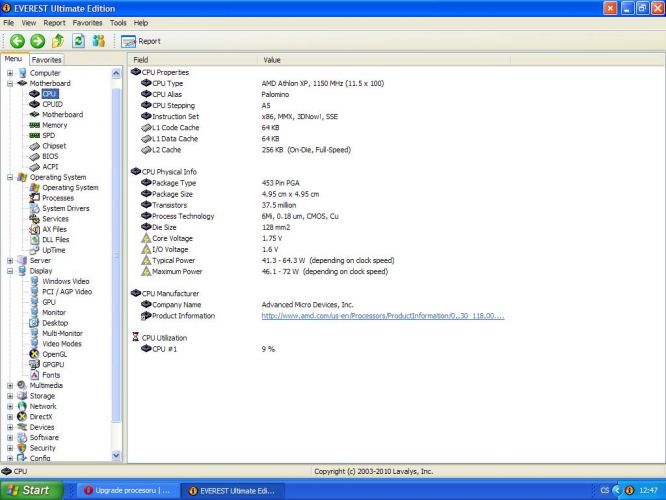Click the Value column header

click(x=384, y=60)
